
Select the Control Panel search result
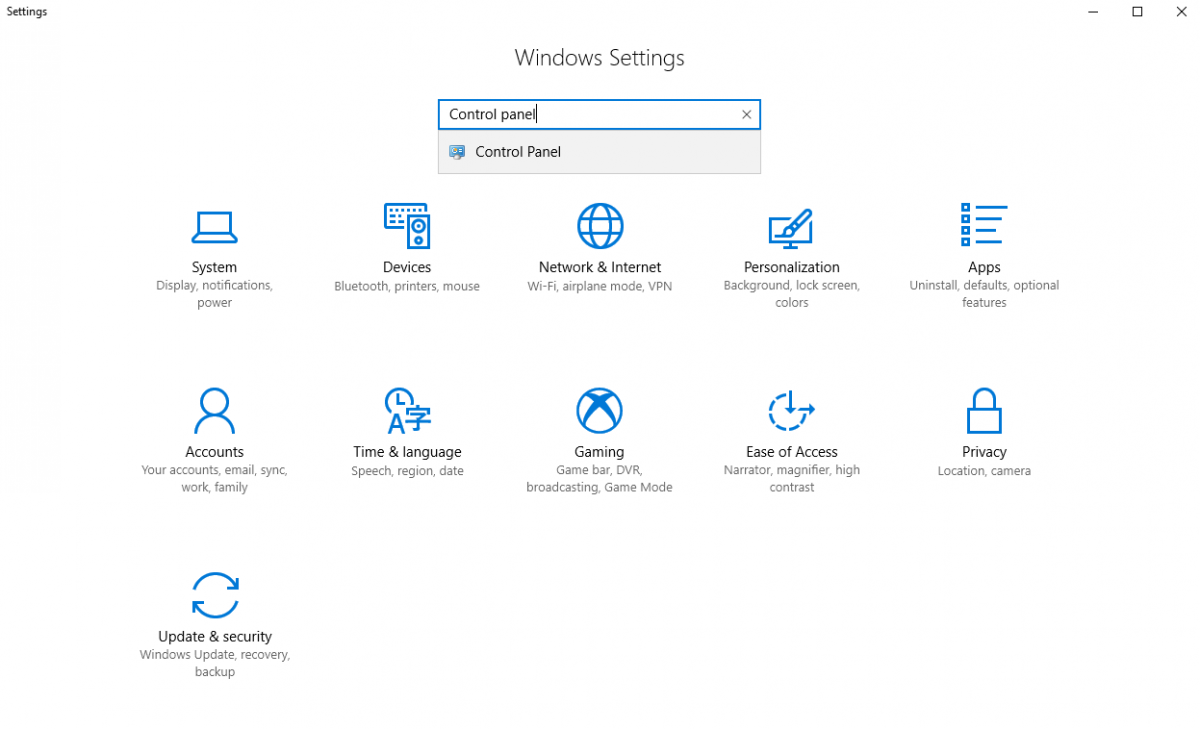(x=518, y=151)
